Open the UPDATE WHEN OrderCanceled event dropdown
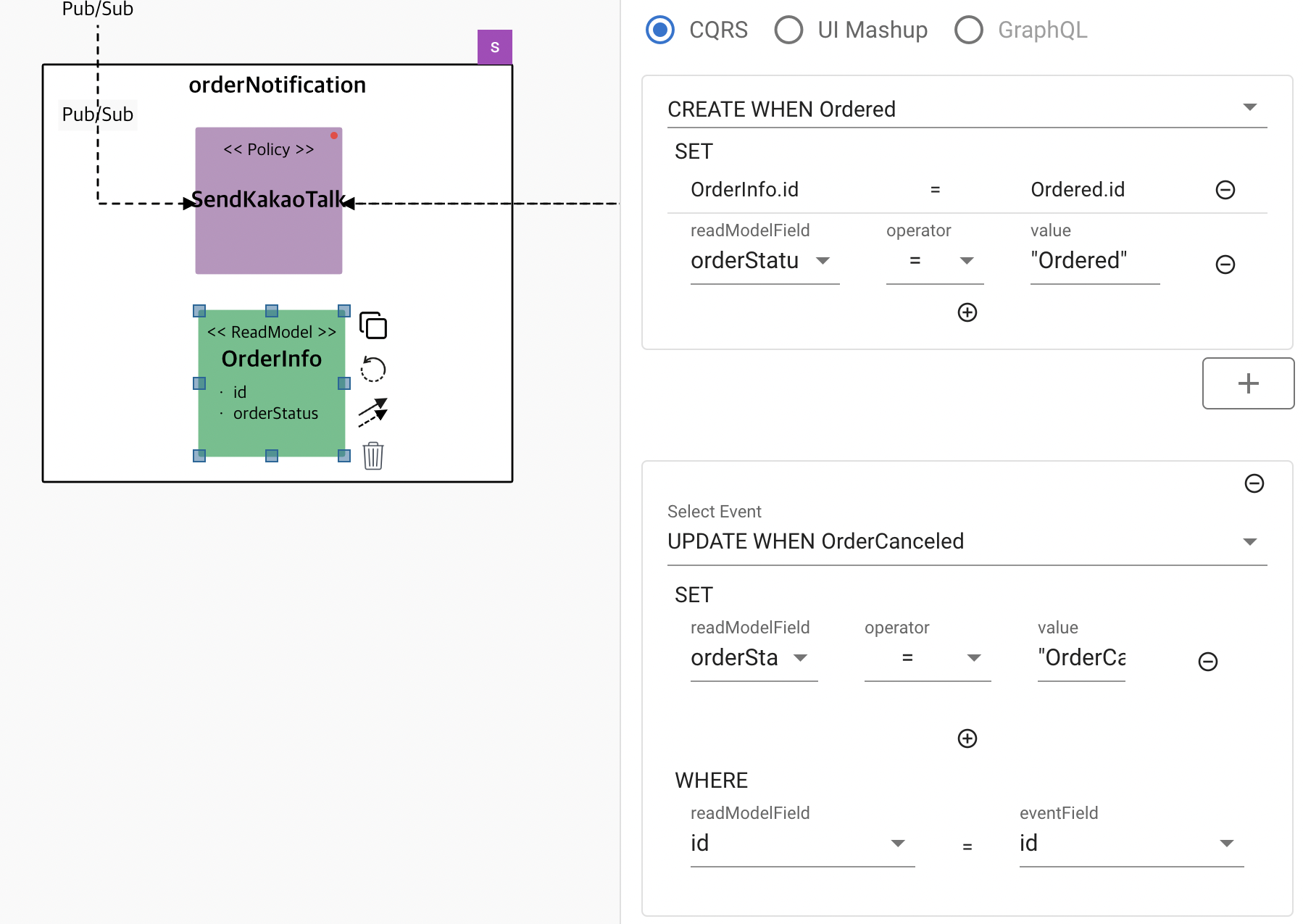 tap(967, 541)
